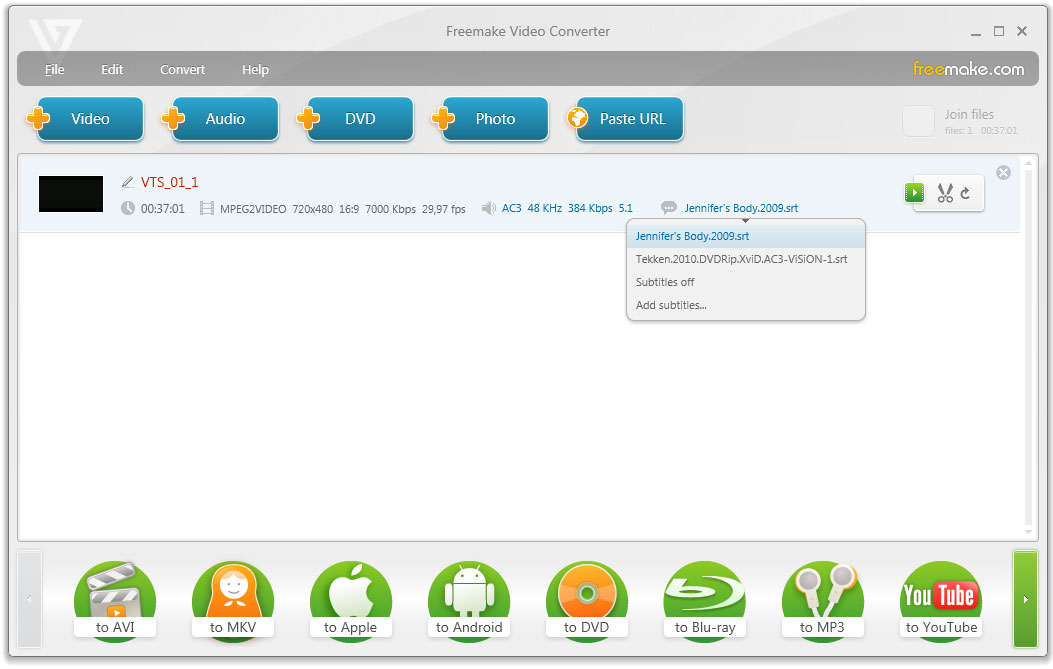Open the Convert menu
This screenshot has width=1053, height=669.
(x=182, y=69)
